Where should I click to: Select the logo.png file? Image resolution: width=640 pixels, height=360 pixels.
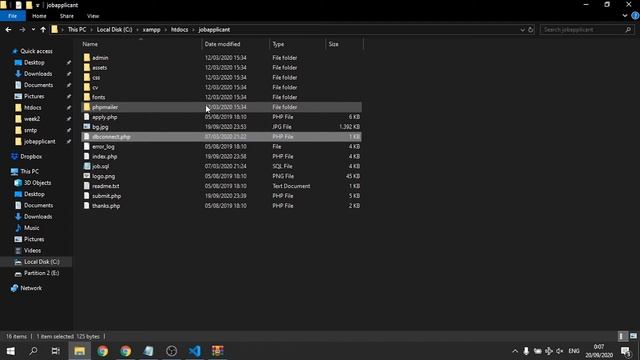coord(221,176)
